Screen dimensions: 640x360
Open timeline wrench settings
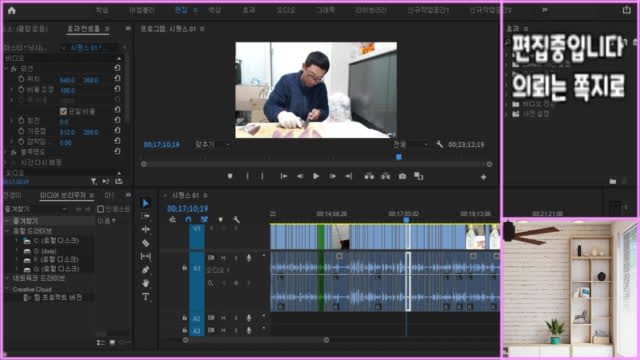point(236,220)
